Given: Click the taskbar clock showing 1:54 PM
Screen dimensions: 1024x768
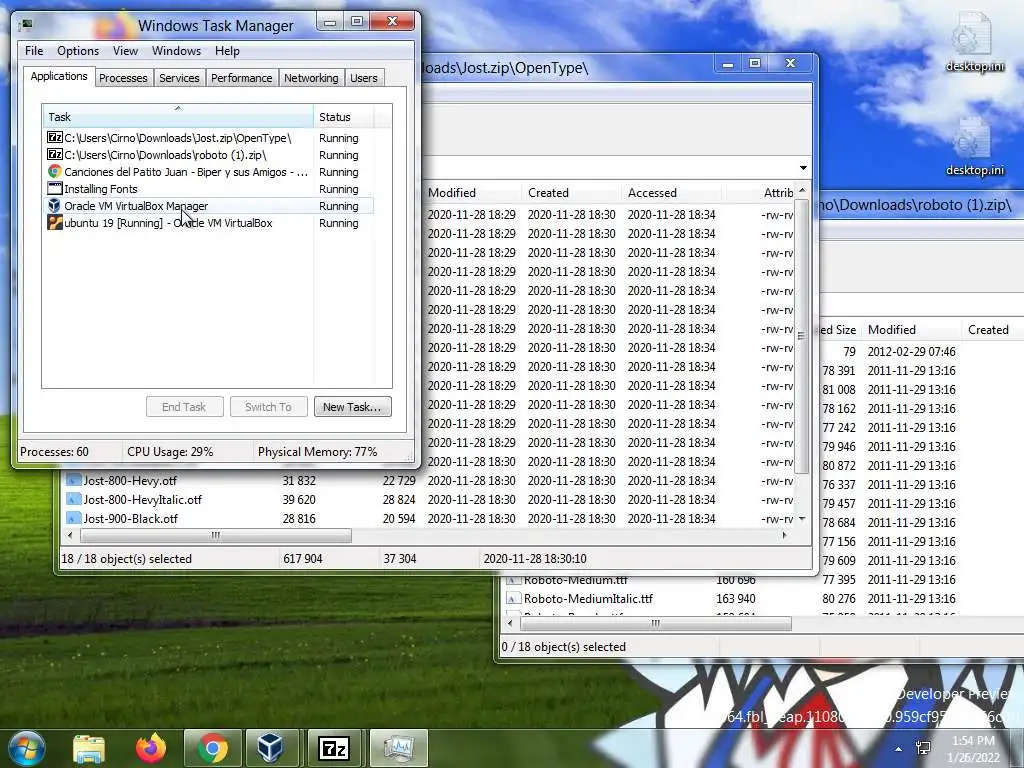Looking at the screenshot, I should 973,749.
